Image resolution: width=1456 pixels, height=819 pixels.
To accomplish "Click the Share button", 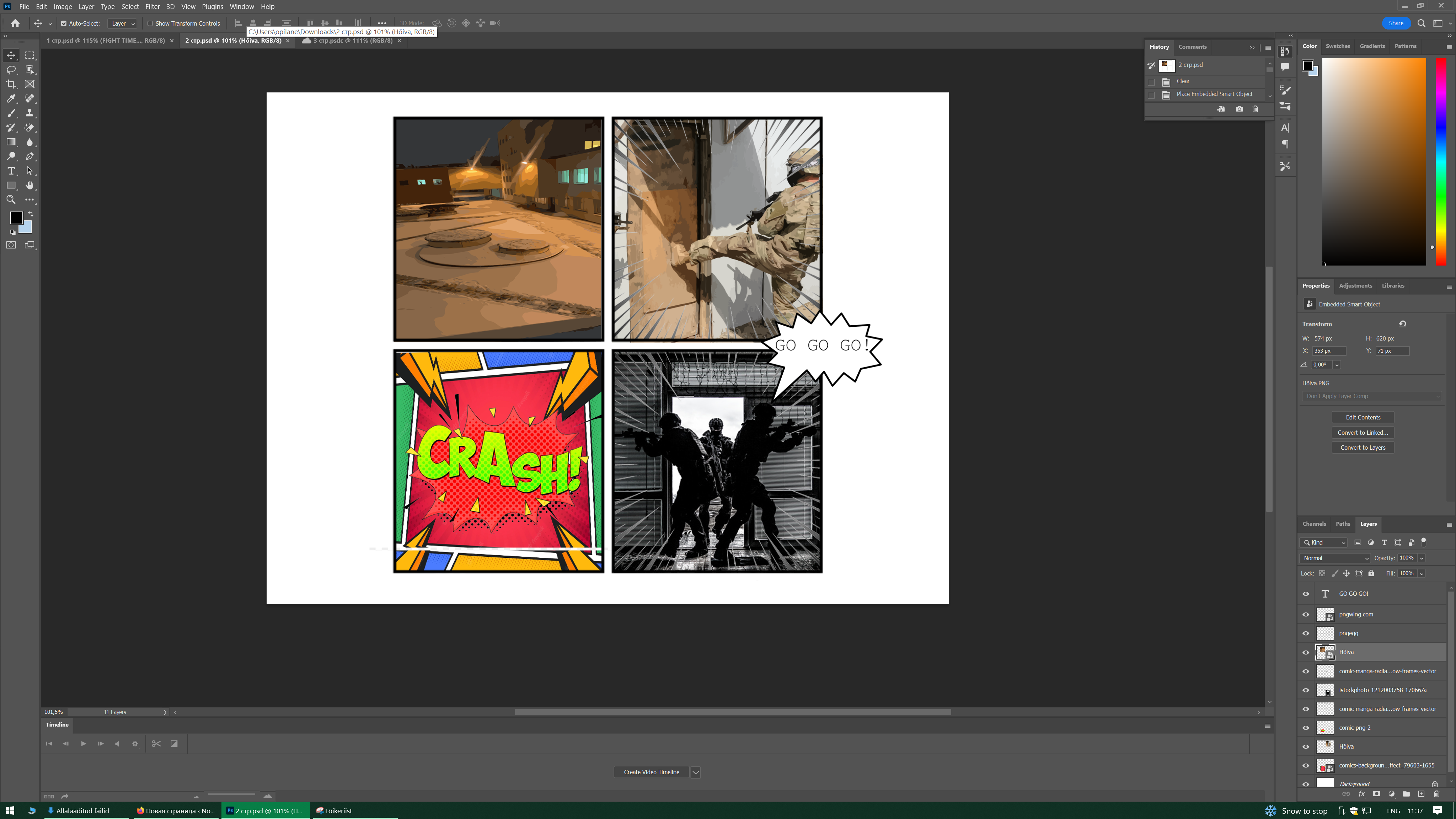I will [1396, 23].
